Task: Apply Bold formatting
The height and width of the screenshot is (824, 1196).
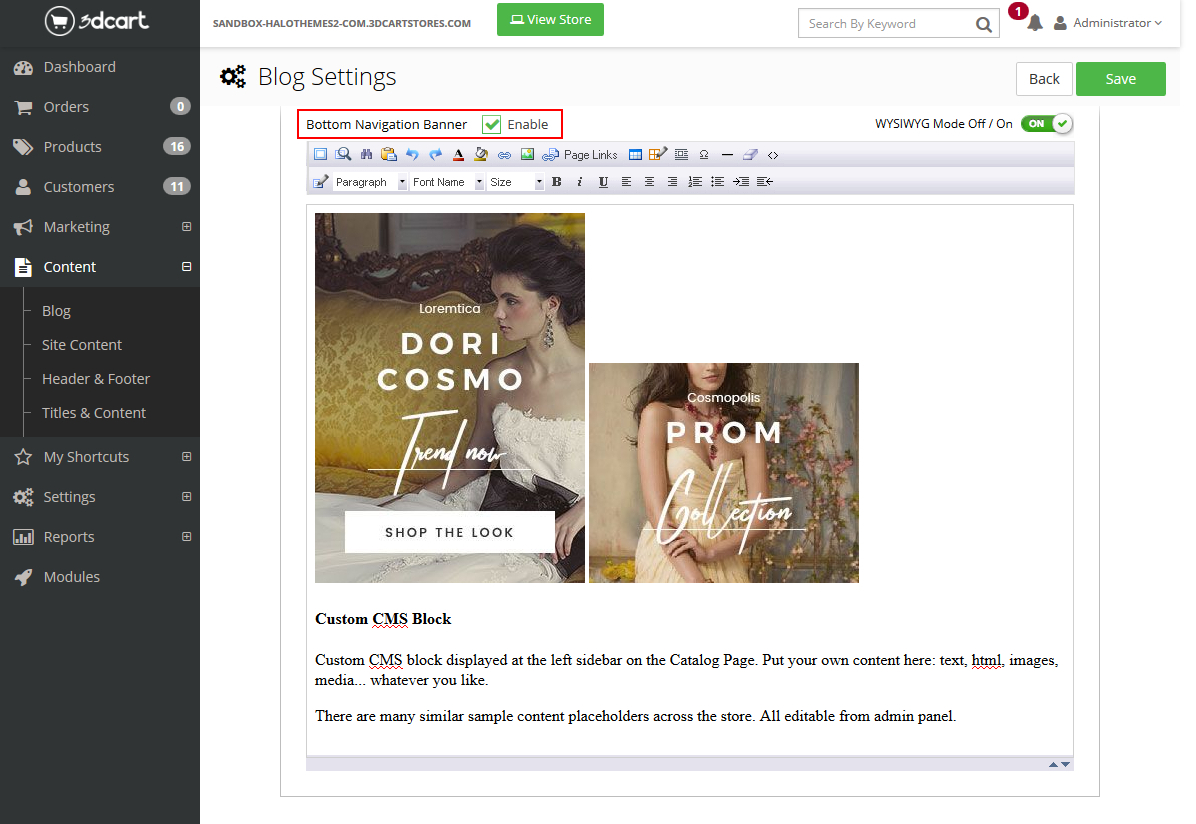Action: [556, 182]
